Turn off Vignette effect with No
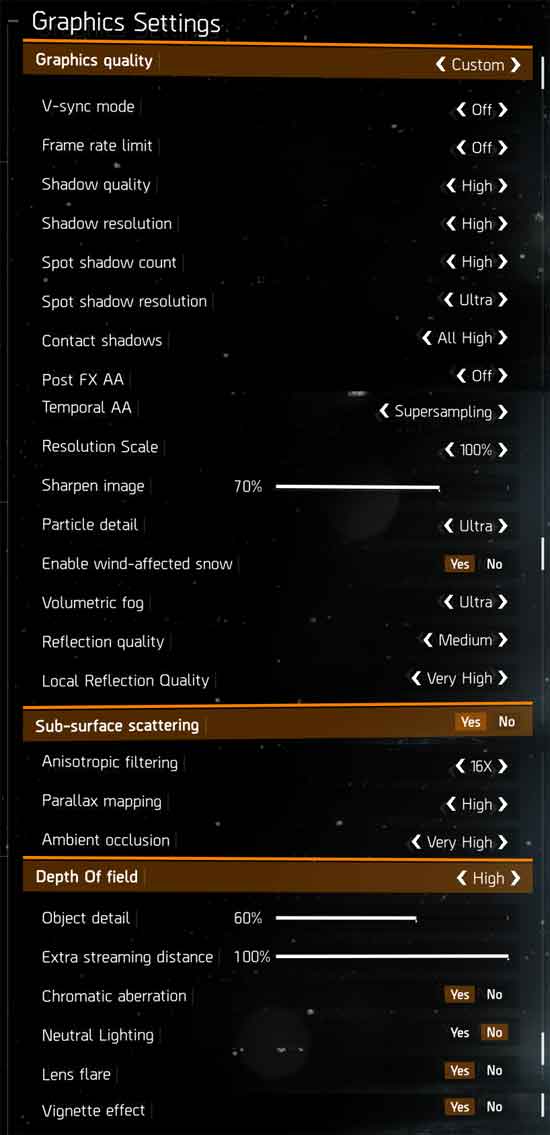 click(x=494, y=1107)
